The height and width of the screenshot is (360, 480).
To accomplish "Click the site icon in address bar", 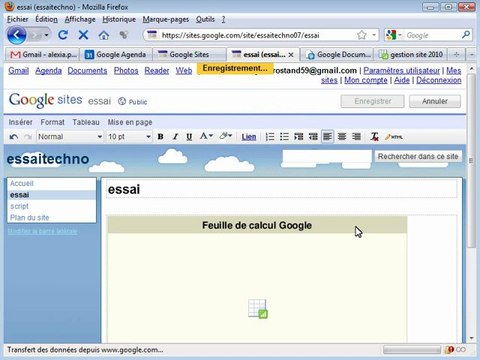I will (x=152, y=35).
